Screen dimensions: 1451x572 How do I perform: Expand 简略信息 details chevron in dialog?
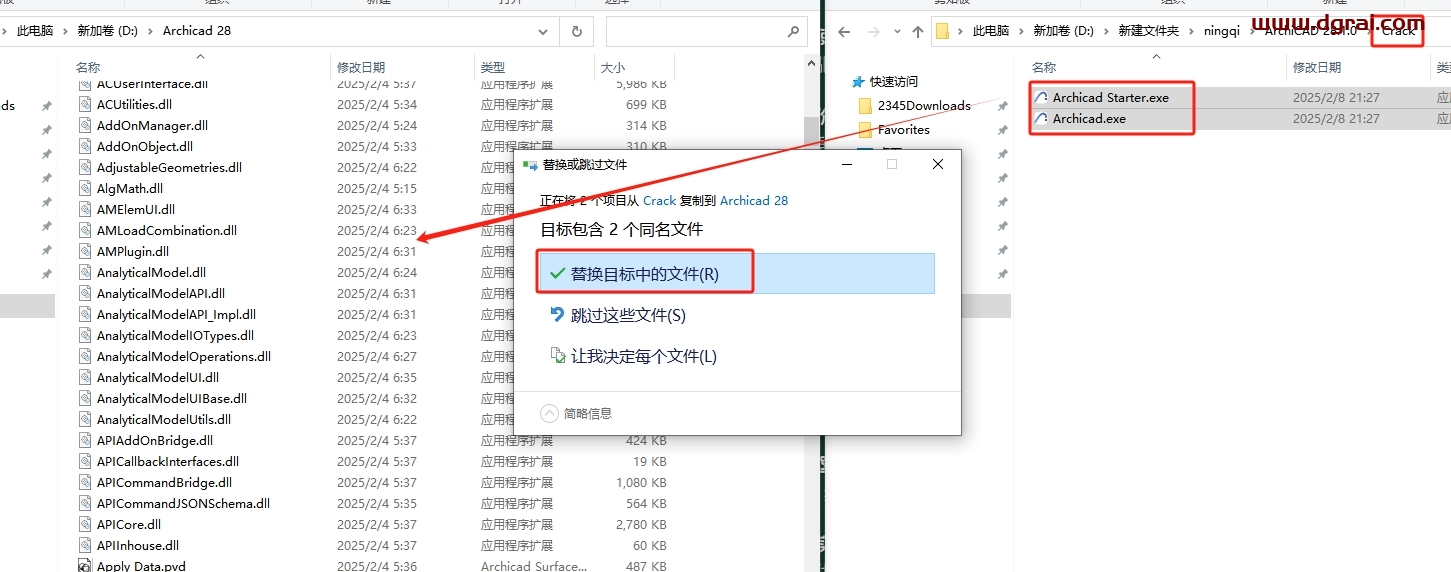549,413
